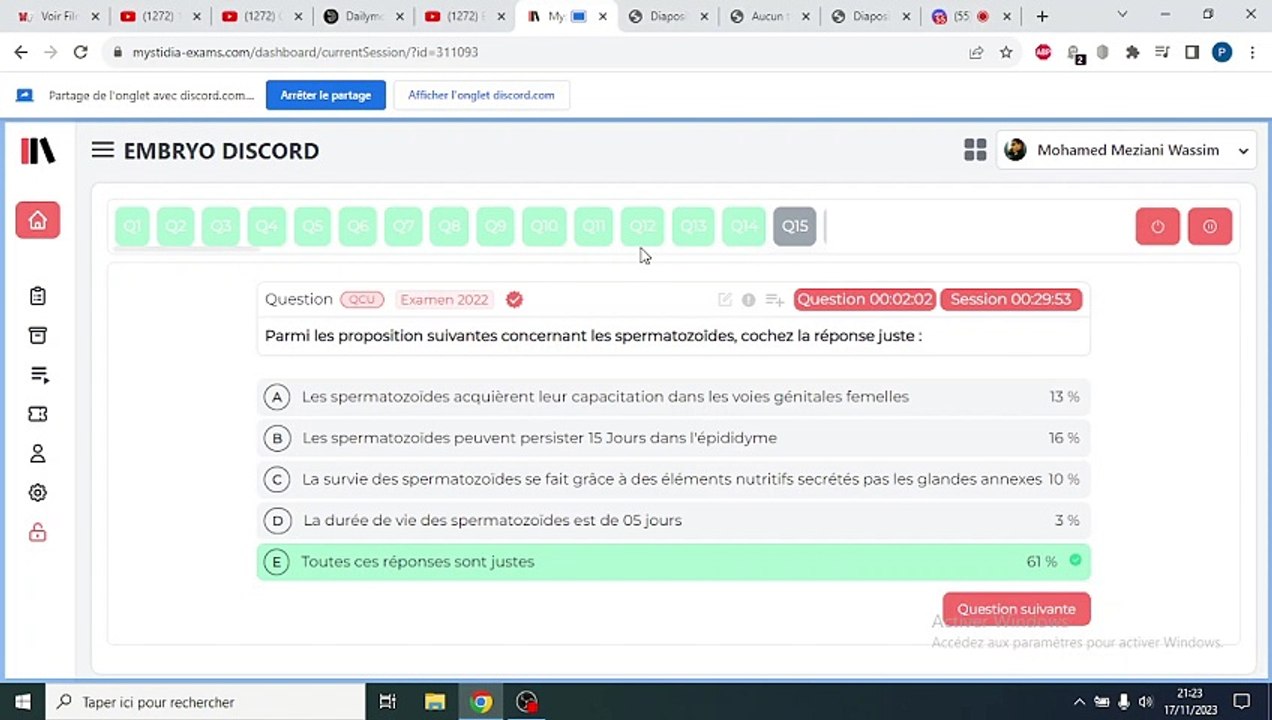Jump to question Q14
Image resolution: width=1272 pixels, height=720 pixels.
coord(744,226)
